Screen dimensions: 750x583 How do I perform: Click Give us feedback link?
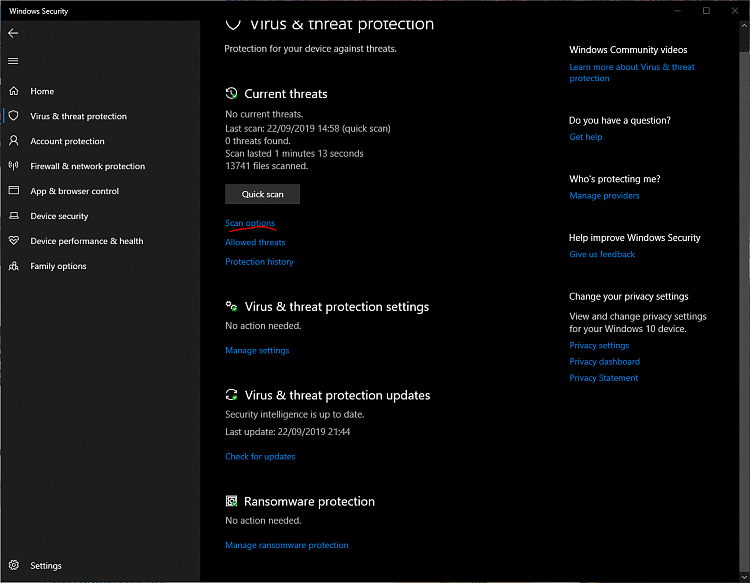(602, 254)
